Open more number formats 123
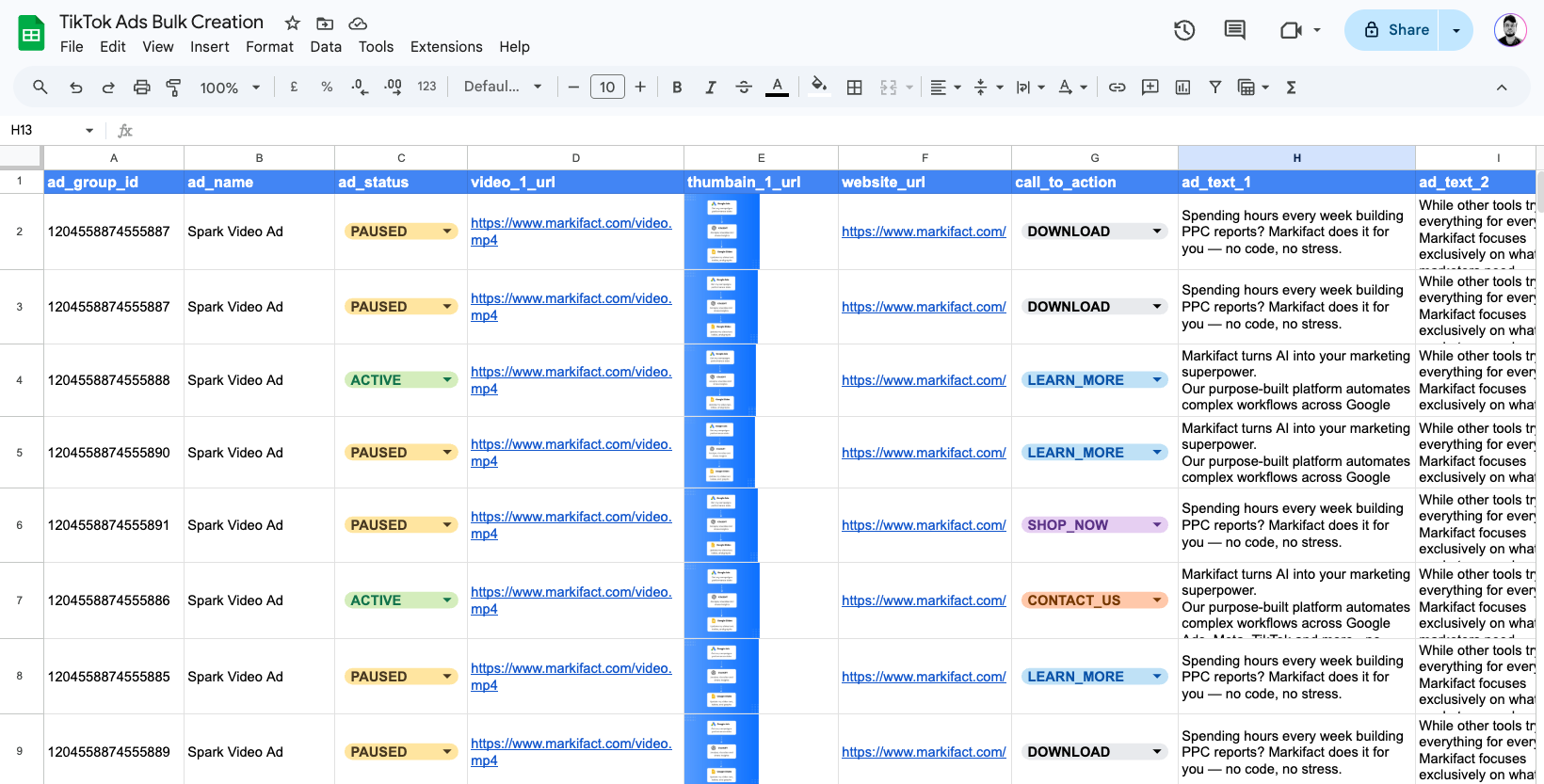This screenshot has height=784, width=1544. 426,87
